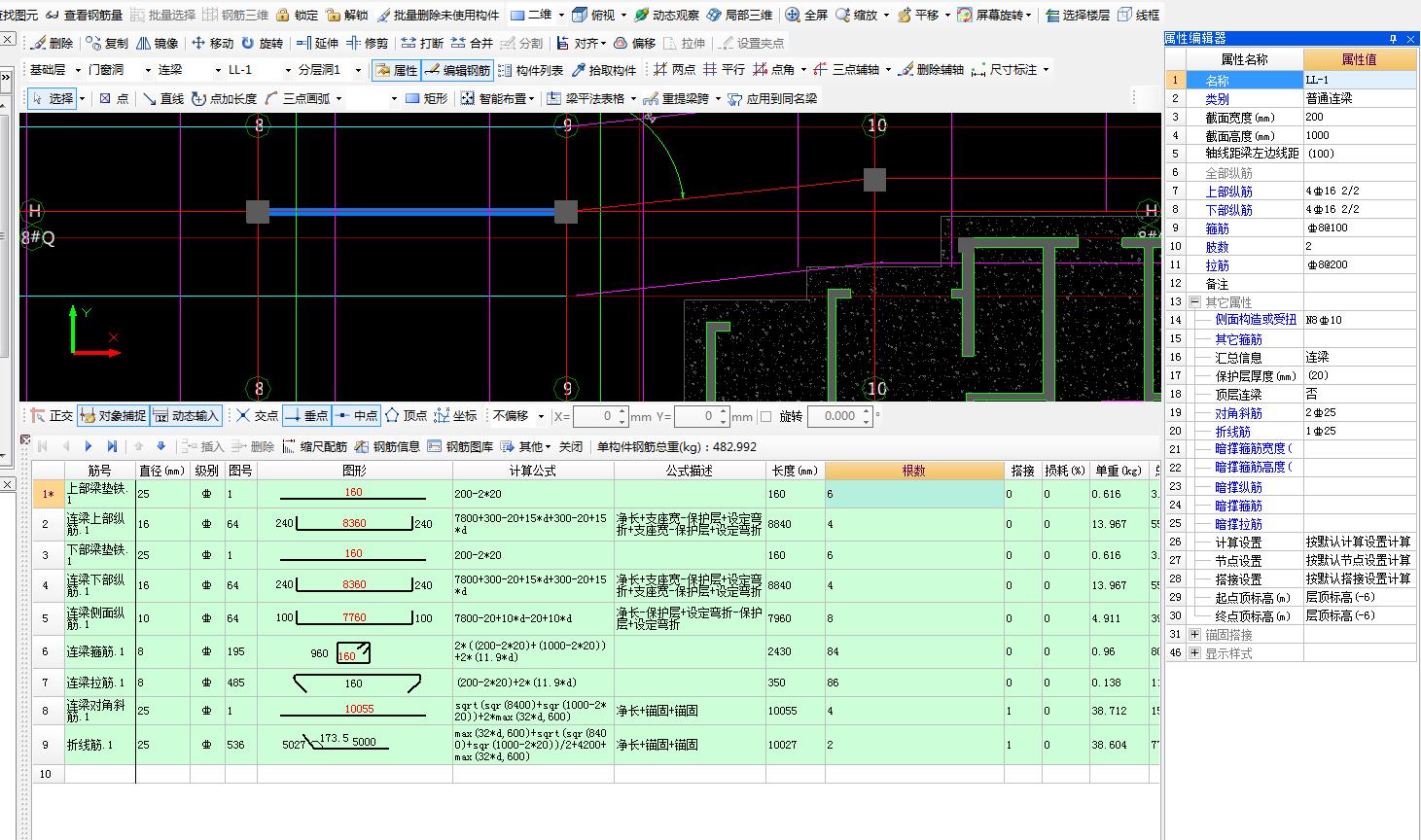Click the 上部纵筋 property value cell

1360,192
